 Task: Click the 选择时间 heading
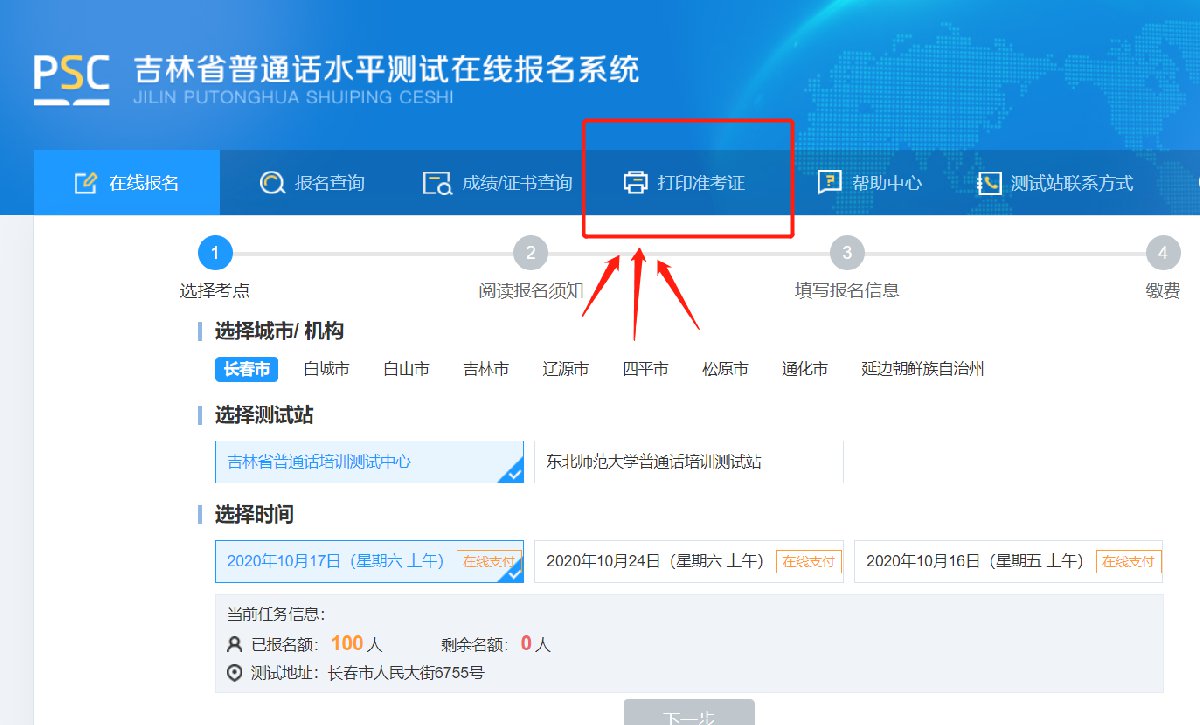(254, 515)
